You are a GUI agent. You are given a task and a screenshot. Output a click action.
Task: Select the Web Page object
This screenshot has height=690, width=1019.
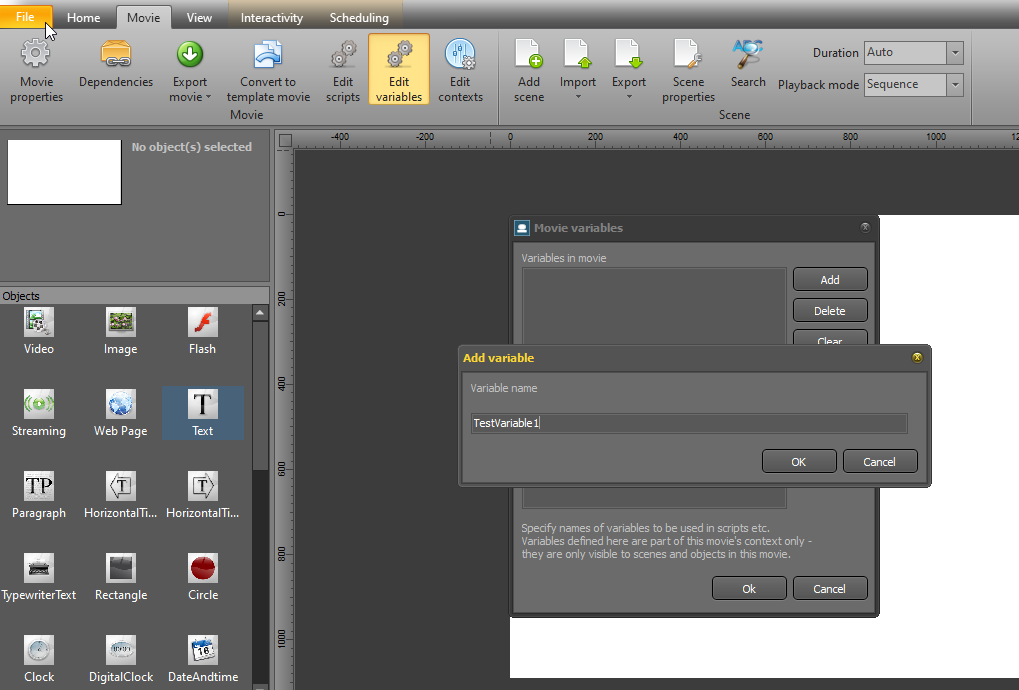(120, 413)
